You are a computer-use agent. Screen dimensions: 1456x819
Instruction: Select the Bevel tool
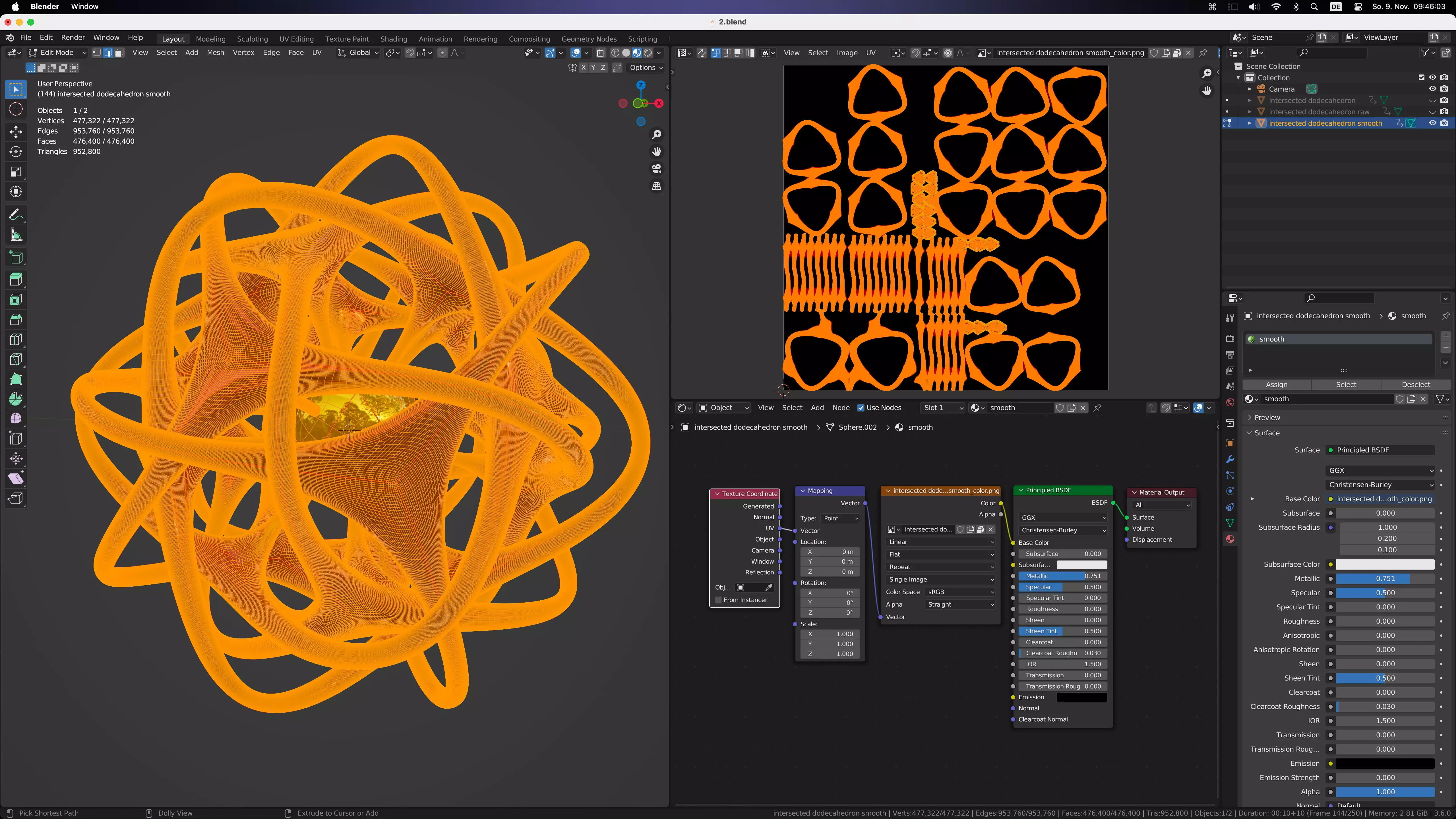(16, 319)
